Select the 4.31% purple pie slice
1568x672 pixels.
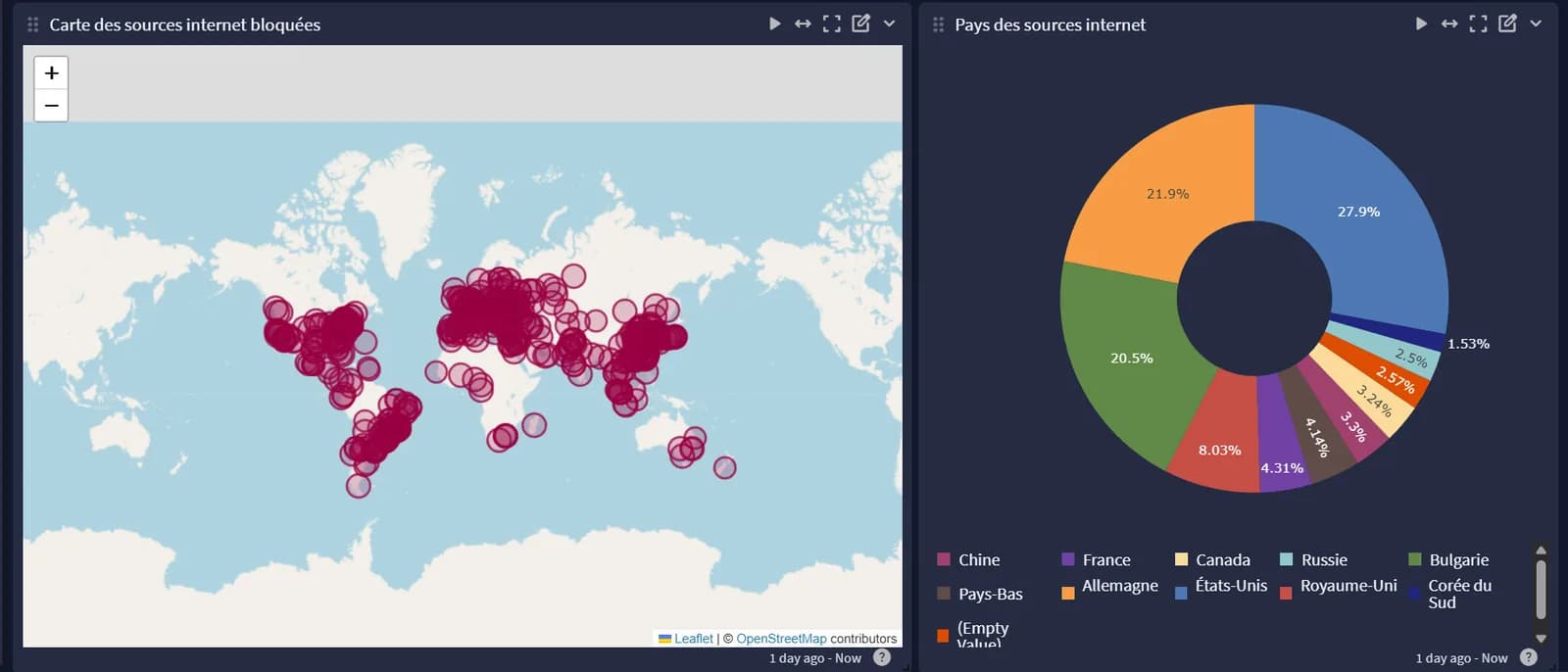[1281, 467]
